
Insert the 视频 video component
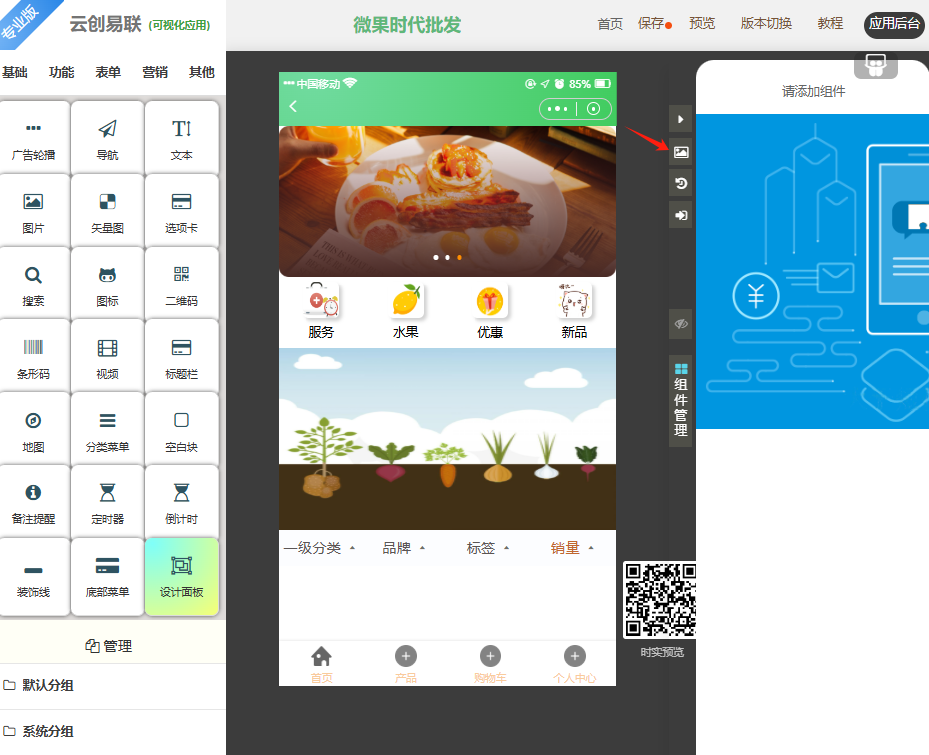[x=107, y=357]
